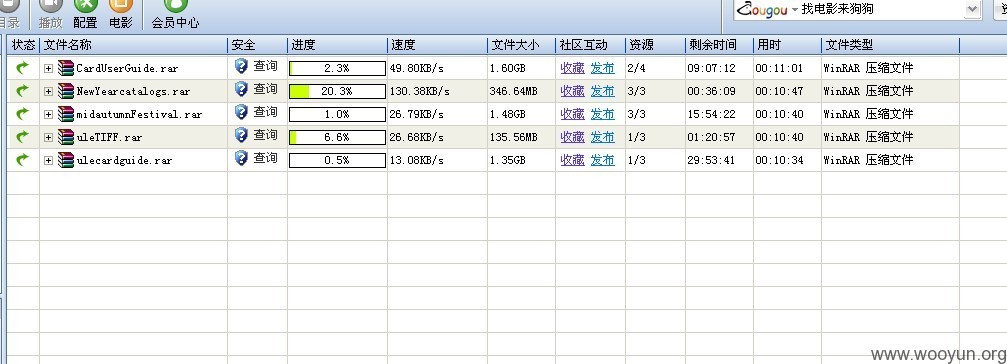Click the 6.6% progress bar
This screenshot has height=364, width=1007.
[x=337, y=137]
